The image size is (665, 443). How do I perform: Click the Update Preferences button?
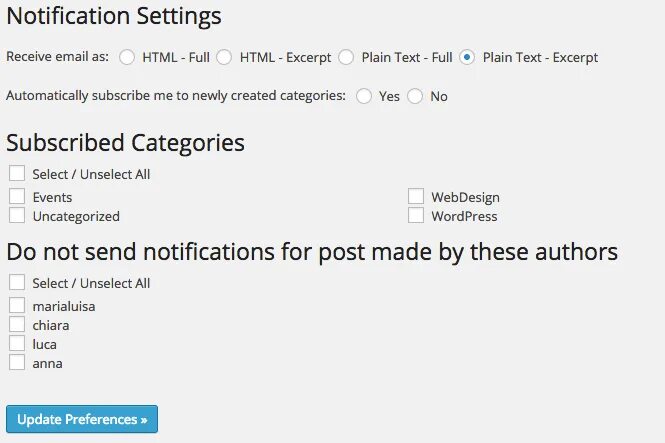(82, 419)
